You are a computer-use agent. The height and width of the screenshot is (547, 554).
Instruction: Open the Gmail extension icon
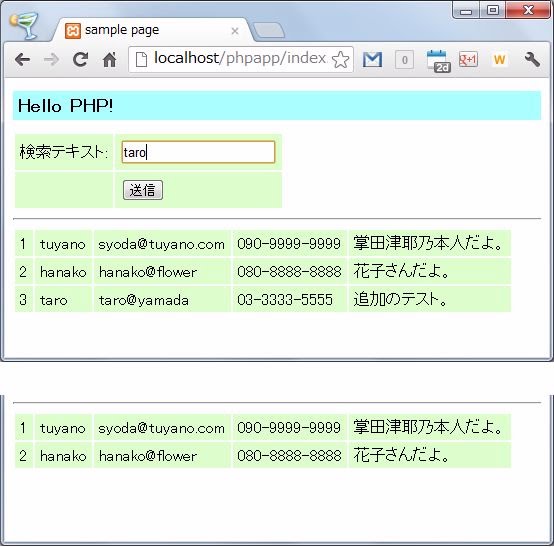pyautogui.click(x=372, y=59)
